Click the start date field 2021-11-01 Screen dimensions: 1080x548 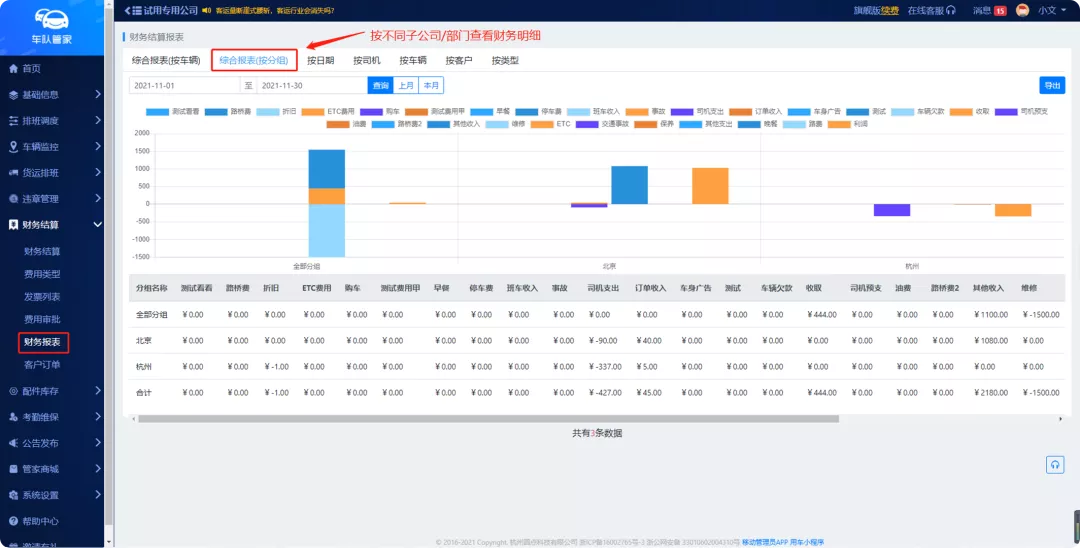pos(184,86)
